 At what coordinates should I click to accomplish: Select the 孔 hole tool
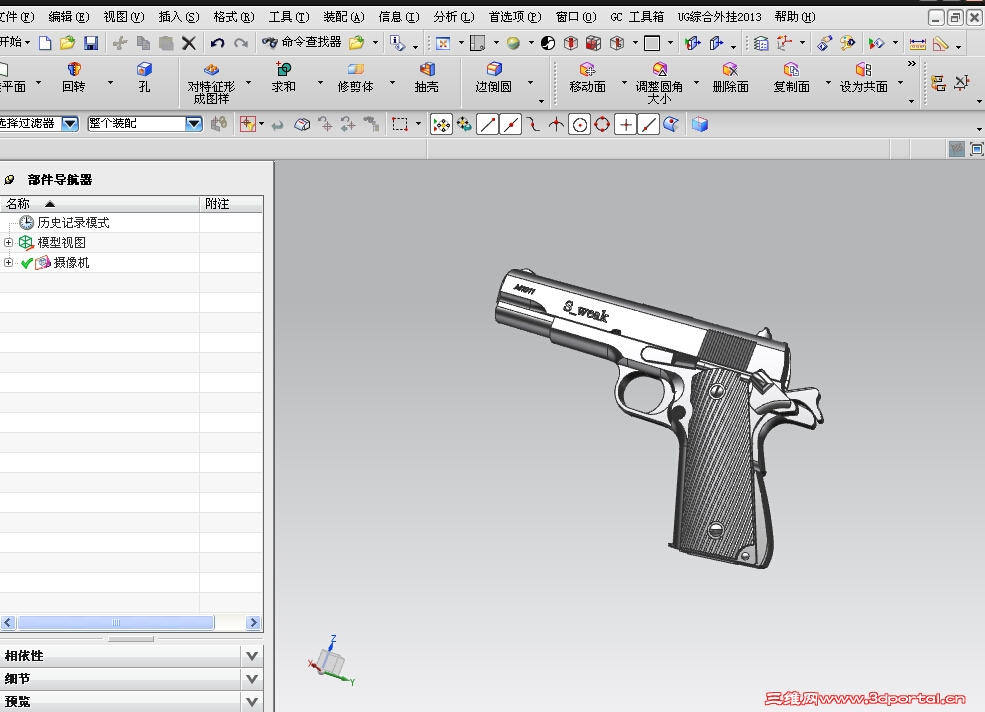pyautogui.click(x=144, y=78)
